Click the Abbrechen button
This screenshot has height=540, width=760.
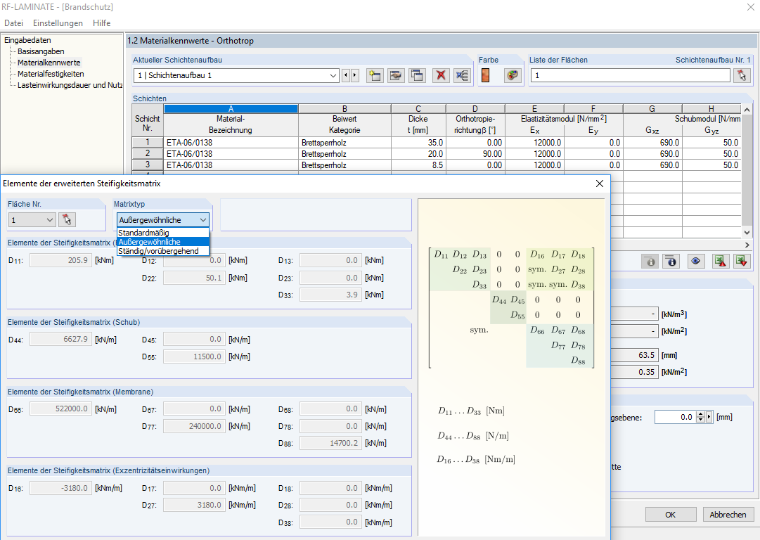(728, 515)
